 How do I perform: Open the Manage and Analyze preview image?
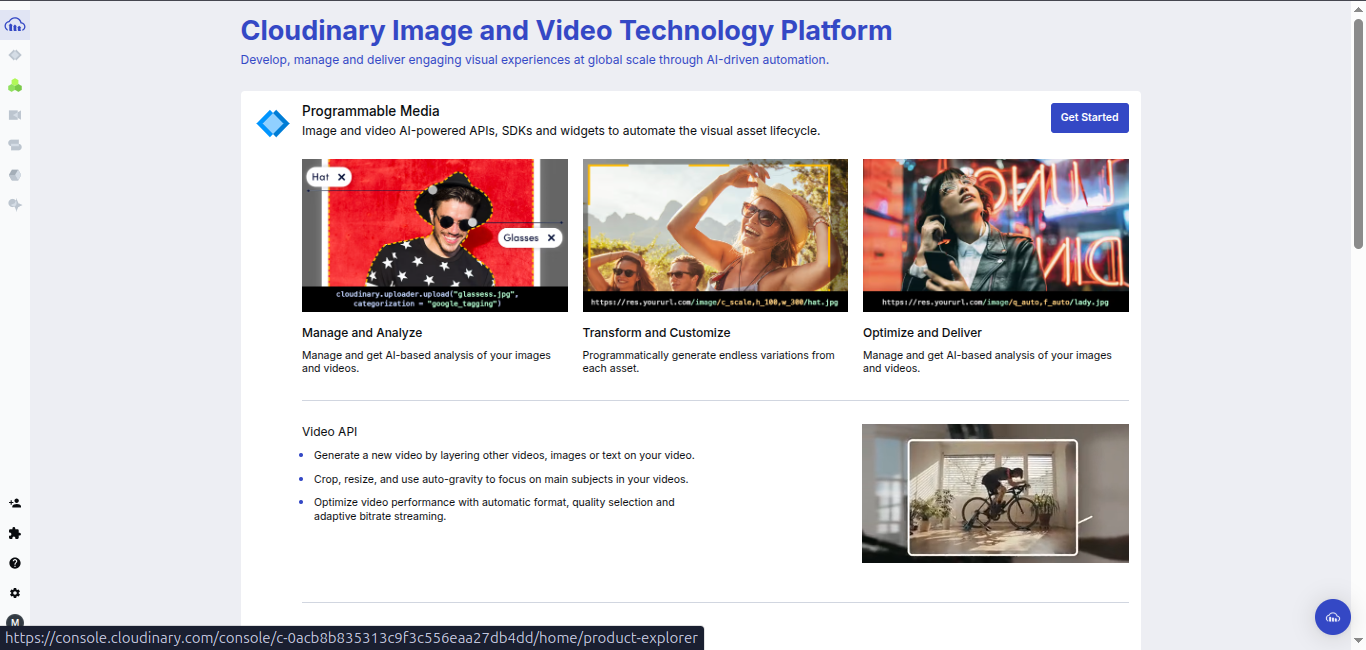click(x=435, y=235)
